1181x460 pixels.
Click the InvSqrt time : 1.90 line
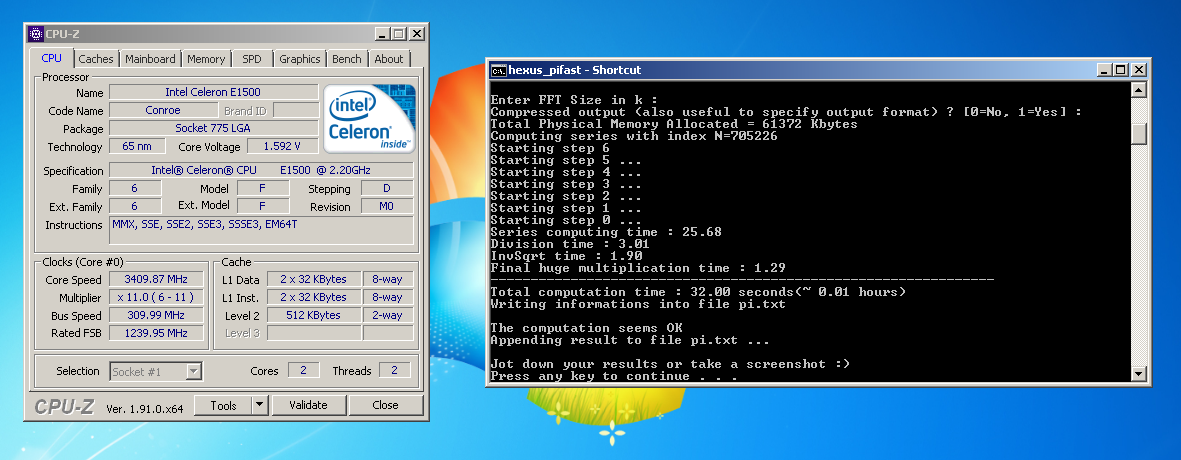566,256
